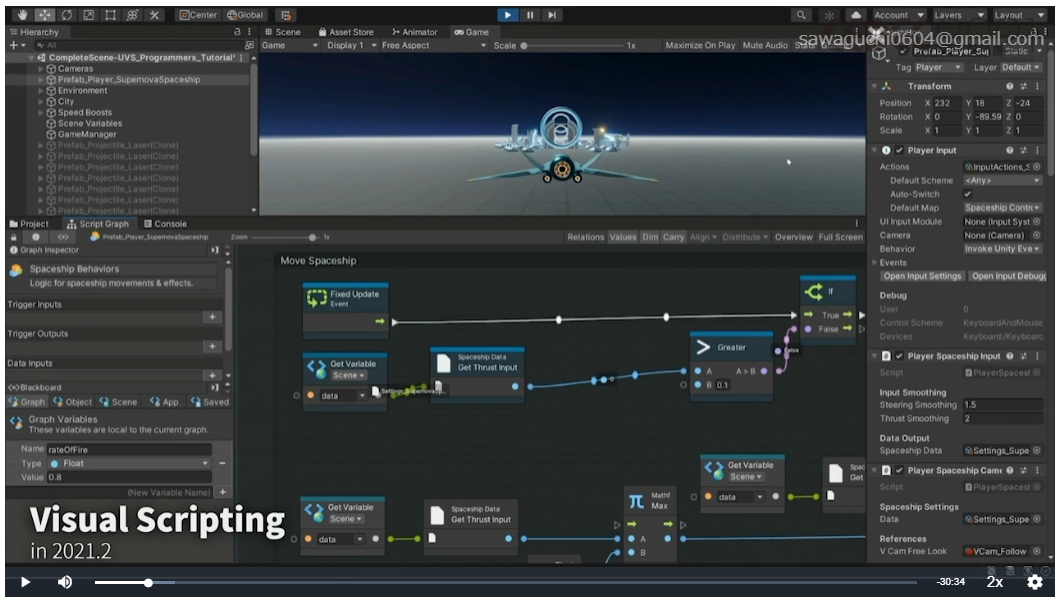This screenshot has height=602, width=1059.
Task: Switch to the Console tab
Action: 165,224
